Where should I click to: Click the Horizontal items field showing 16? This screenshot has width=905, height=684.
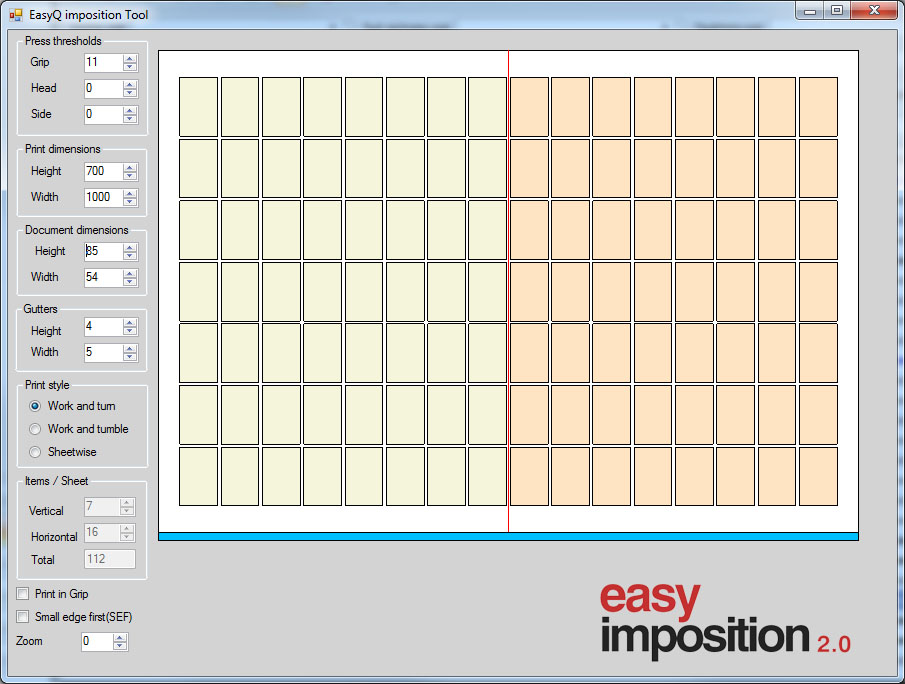[102, 533]
